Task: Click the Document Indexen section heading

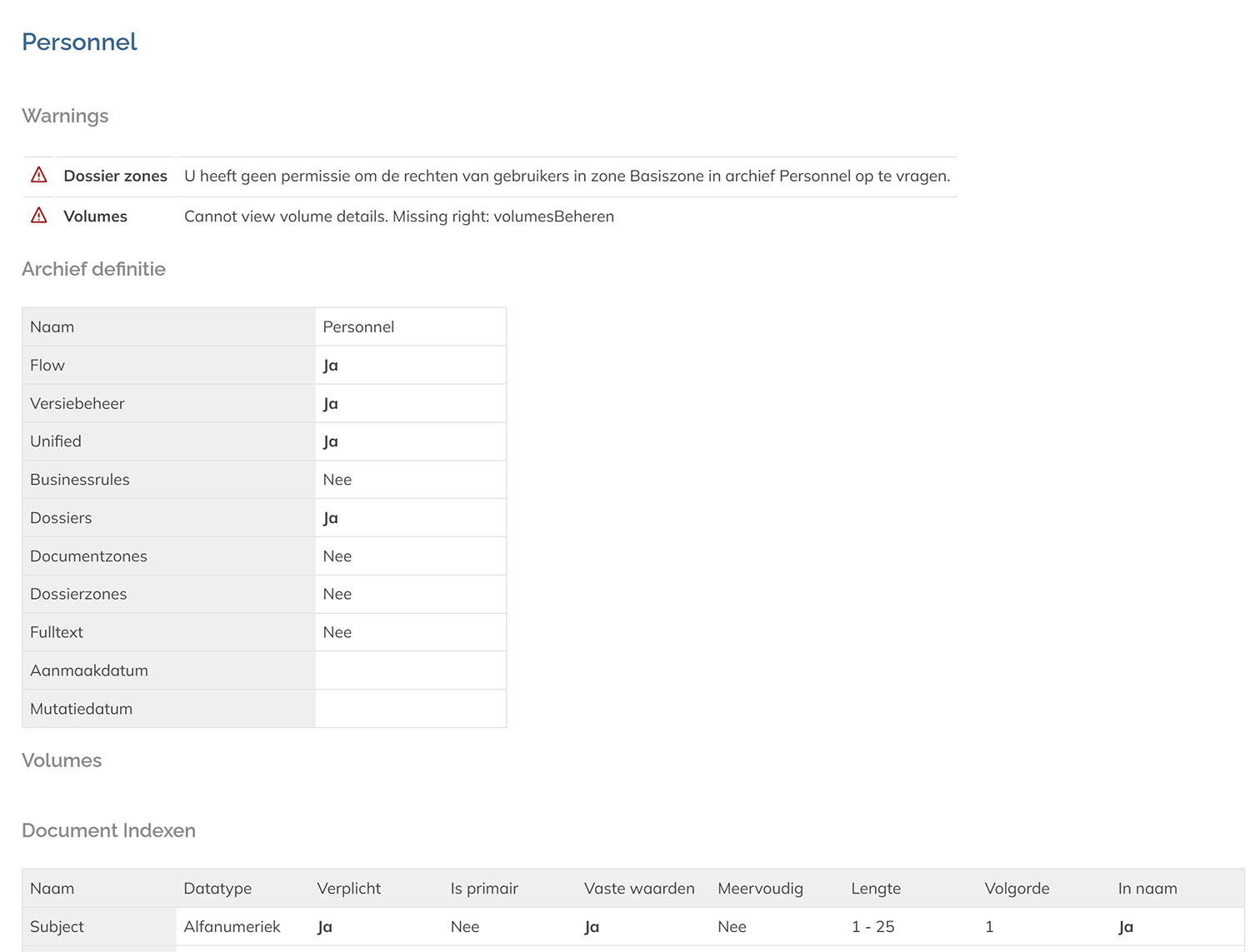Action: 108,830
